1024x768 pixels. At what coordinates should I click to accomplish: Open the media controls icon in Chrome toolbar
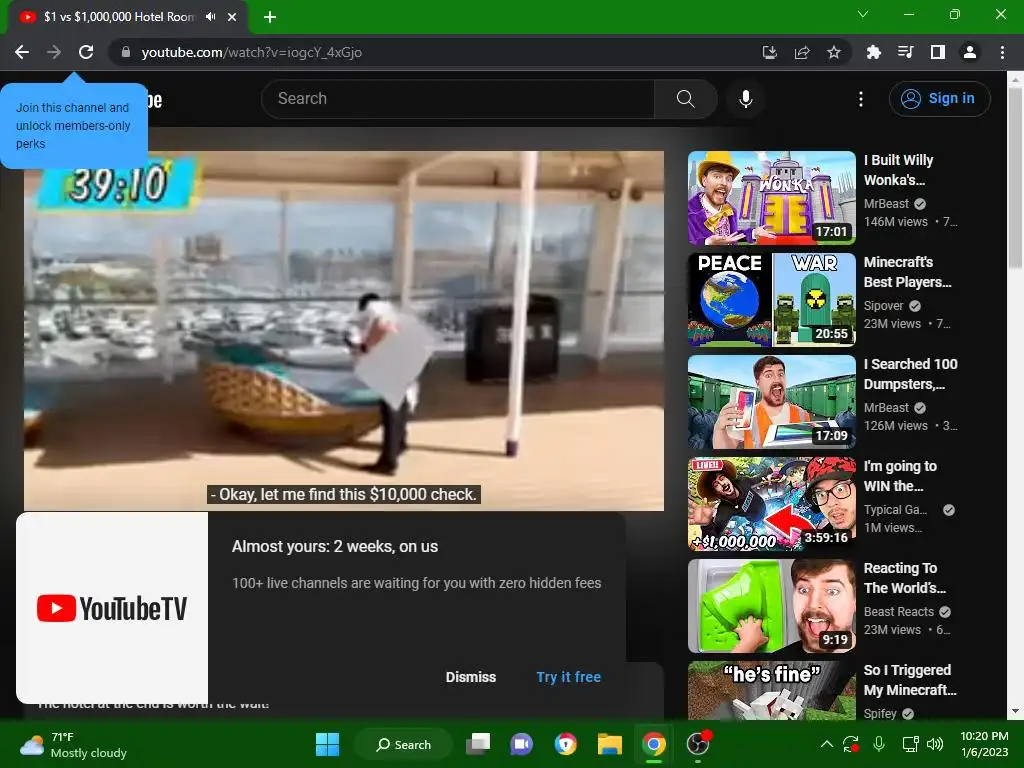coord(905,52)
